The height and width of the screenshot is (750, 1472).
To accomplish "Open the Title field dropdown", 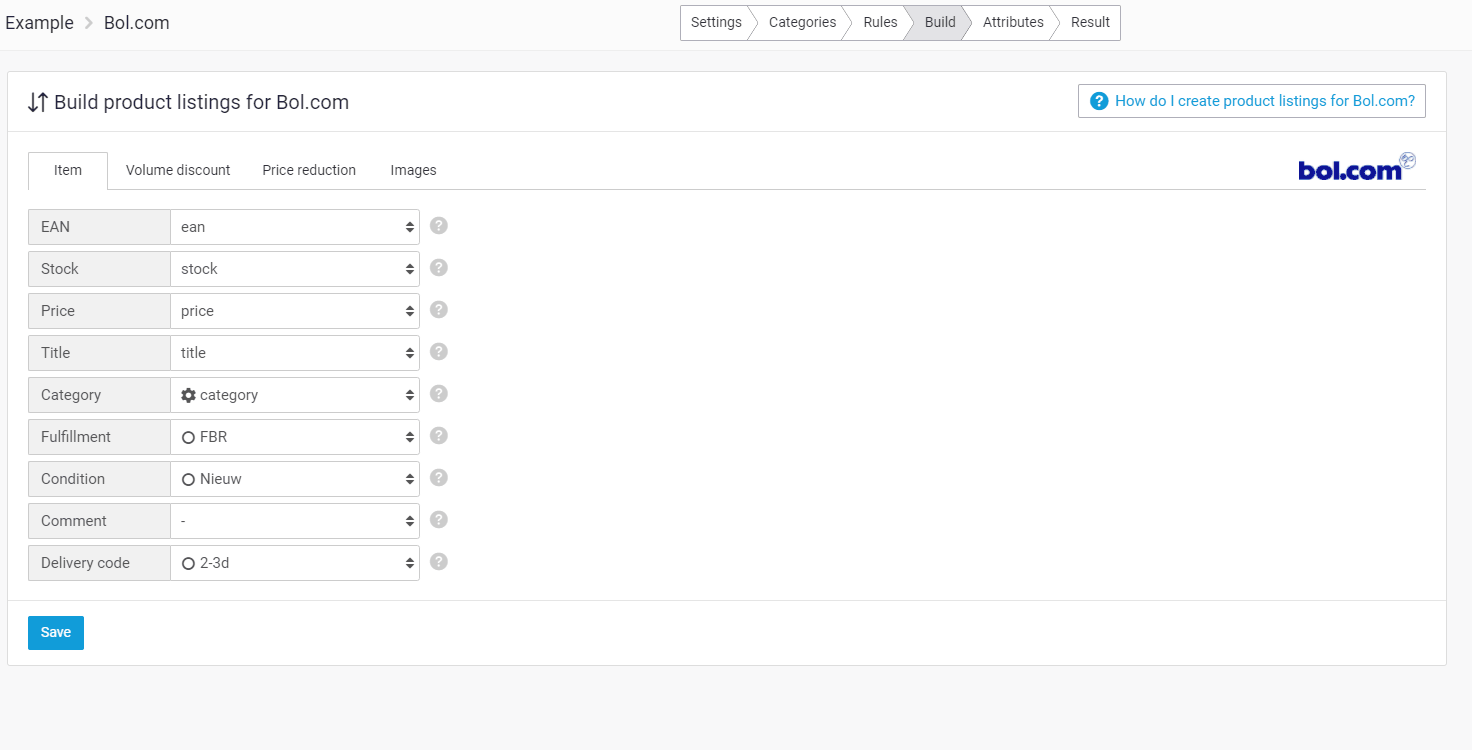I will point(295,353).
